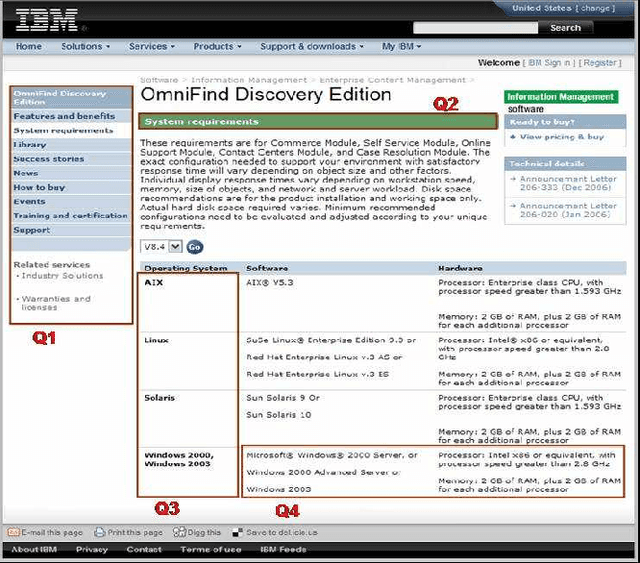
Task: Click Sun Solaris 10 text
Action: click(278, 415)
